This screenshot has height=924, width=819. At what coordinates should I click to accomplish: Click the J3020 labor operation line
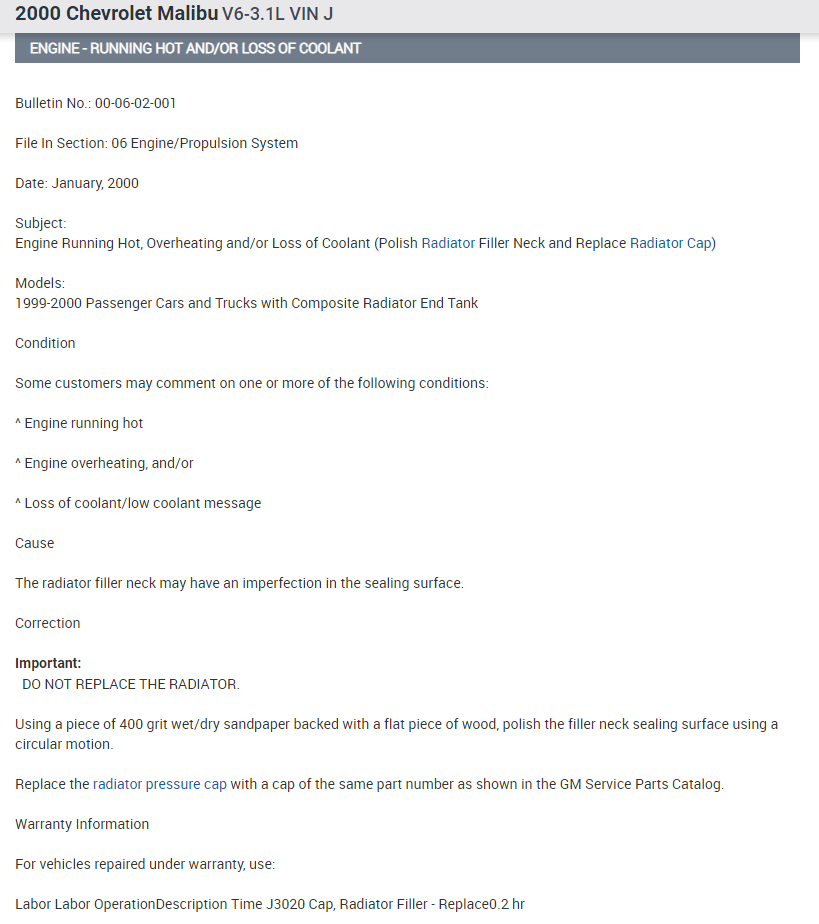(270, 904)
